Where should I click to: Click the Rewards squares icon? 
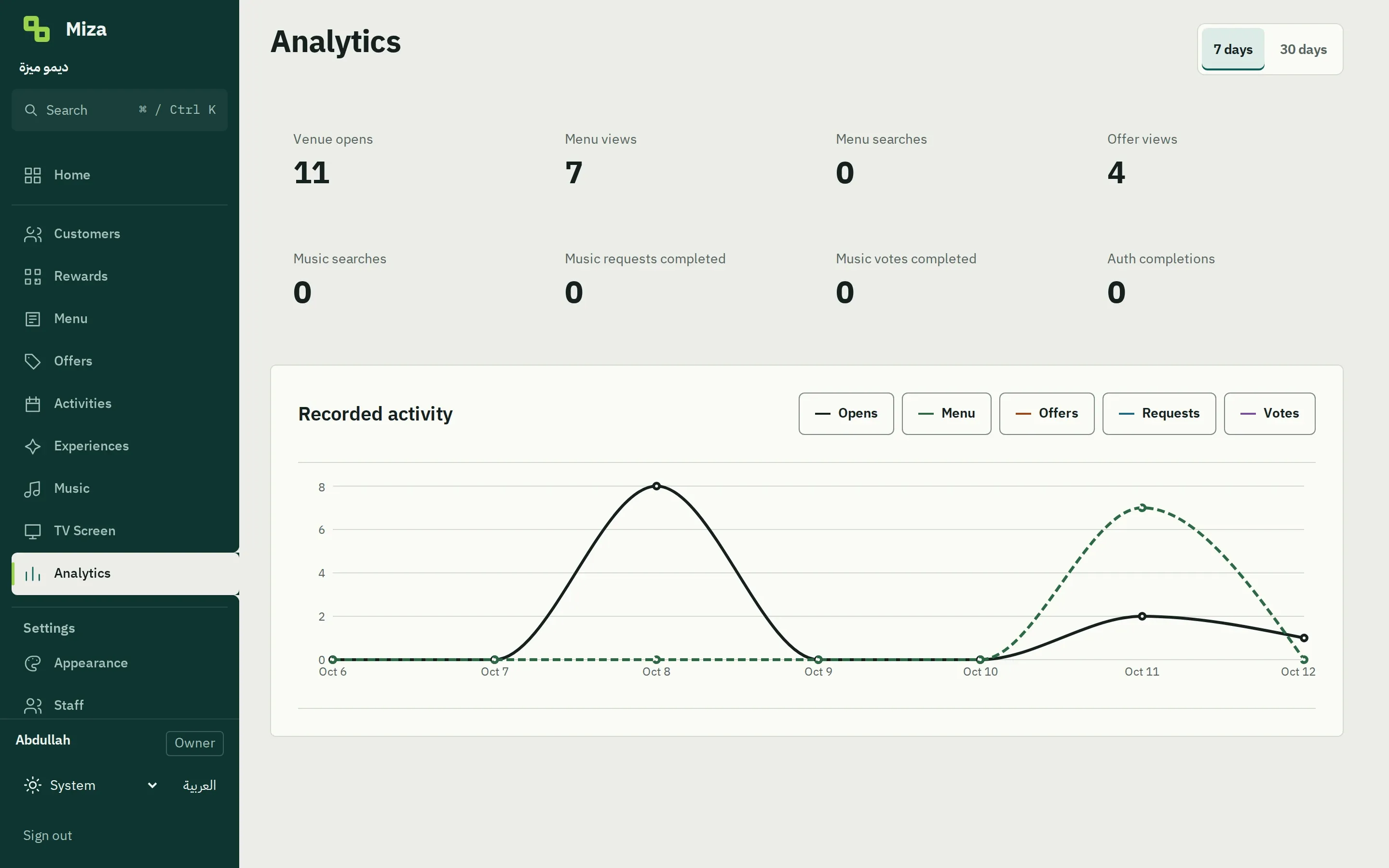(33, 277)
